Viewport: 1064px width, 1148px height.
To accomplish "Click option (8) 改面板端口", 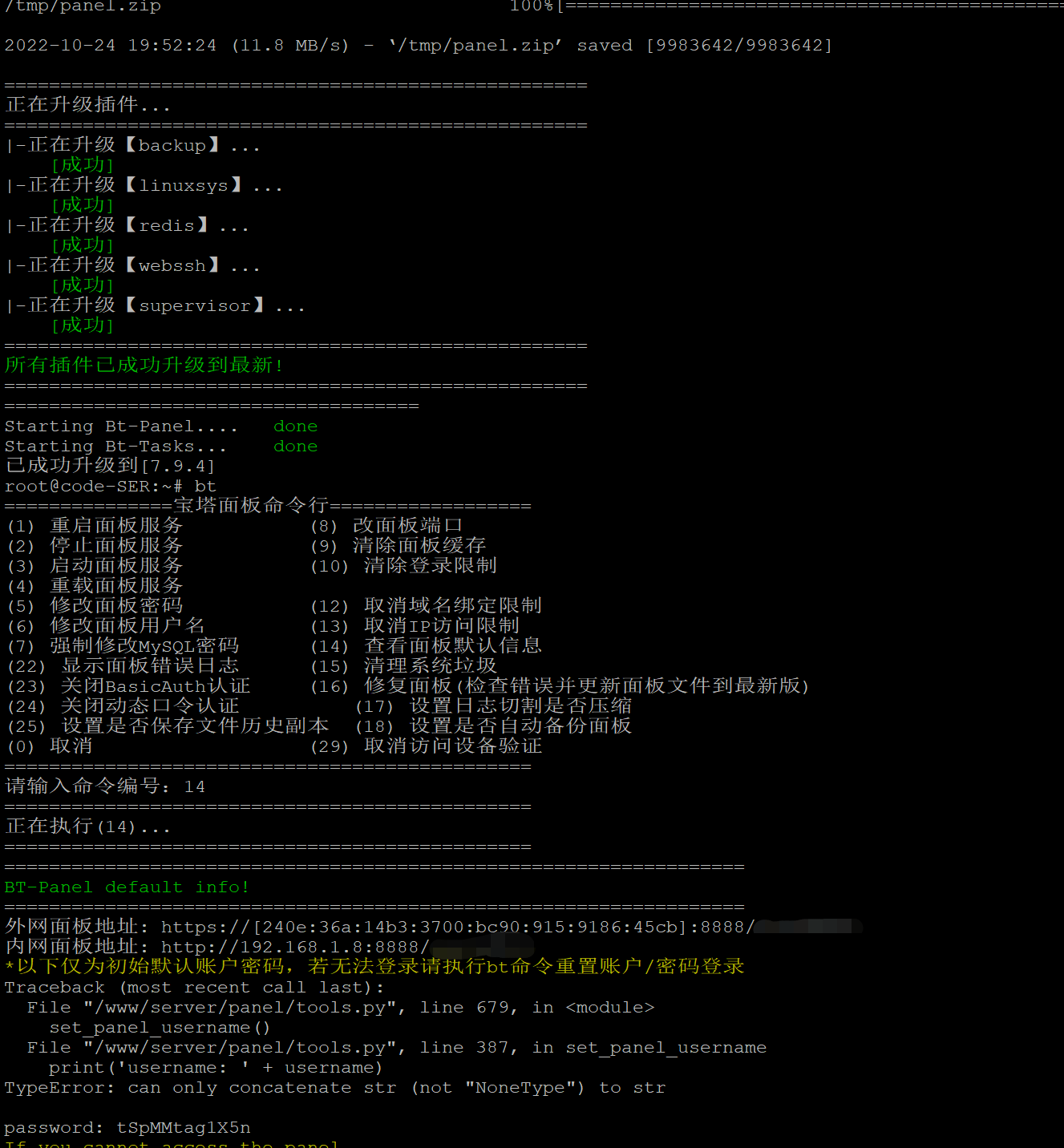I will [x=386, y=526].
